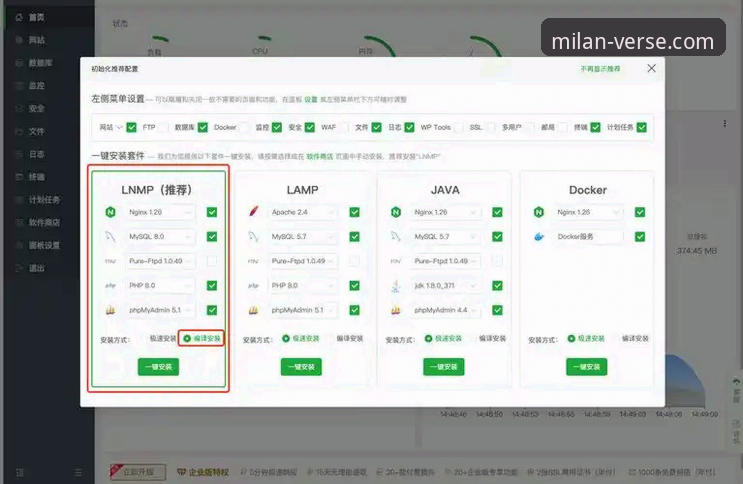Select 极速安装 radio in LNMP card

point(159,338)
